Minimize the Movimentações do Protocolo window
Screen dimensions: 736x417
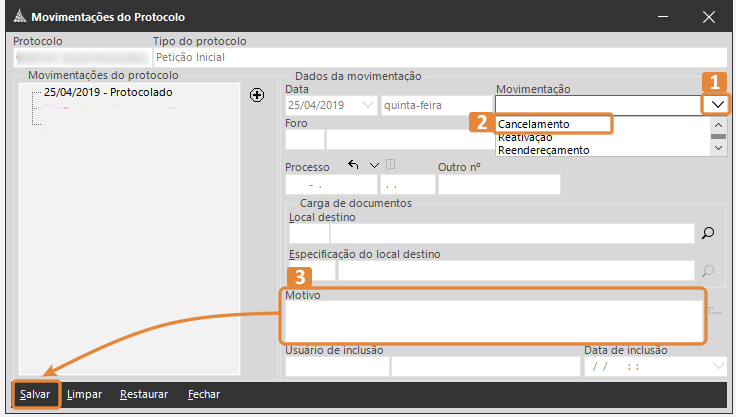[662, 17]
